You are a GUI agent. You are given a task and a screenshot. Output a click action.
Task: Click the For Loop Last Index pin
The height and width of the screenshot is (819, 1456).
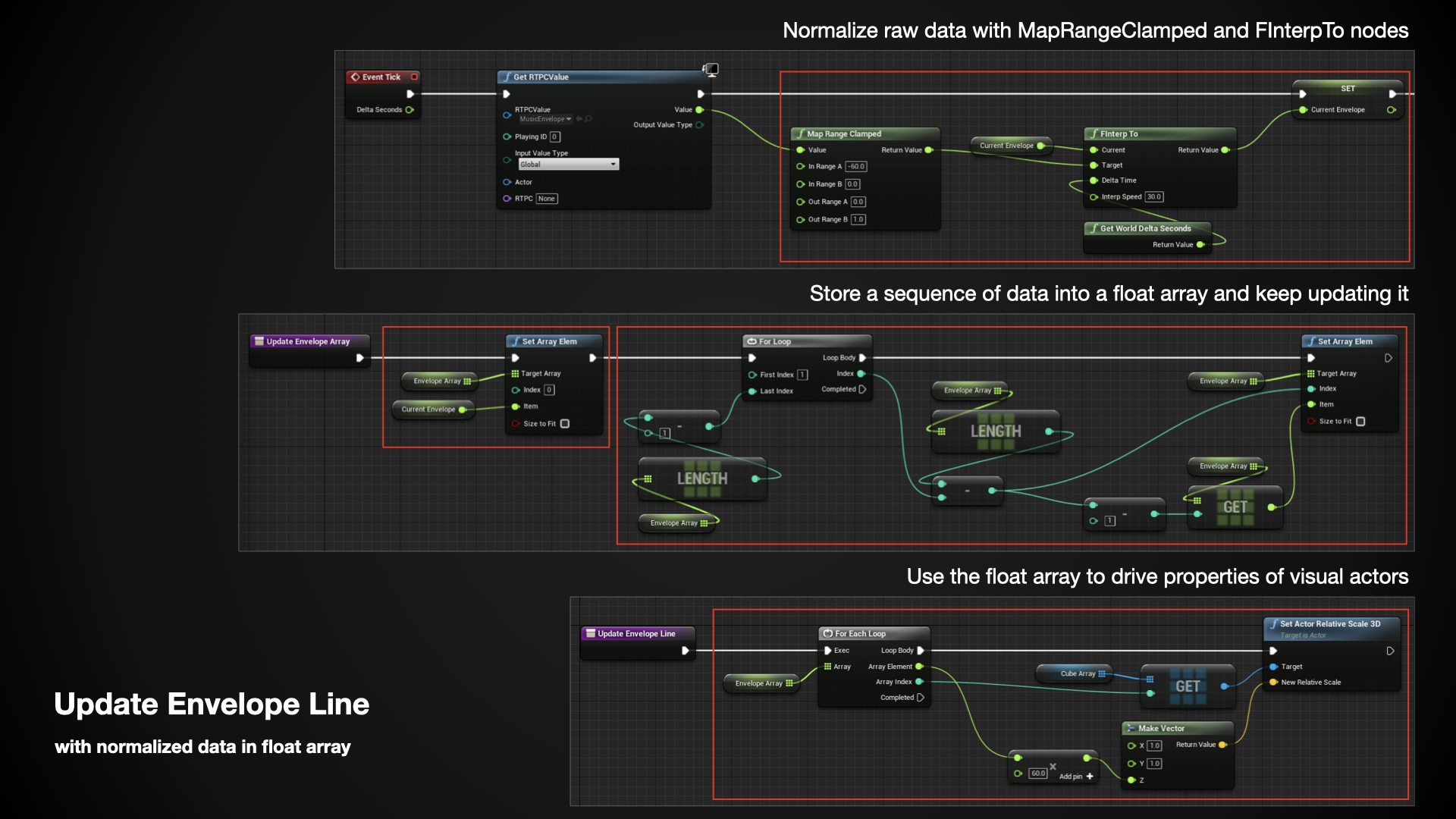752,391
